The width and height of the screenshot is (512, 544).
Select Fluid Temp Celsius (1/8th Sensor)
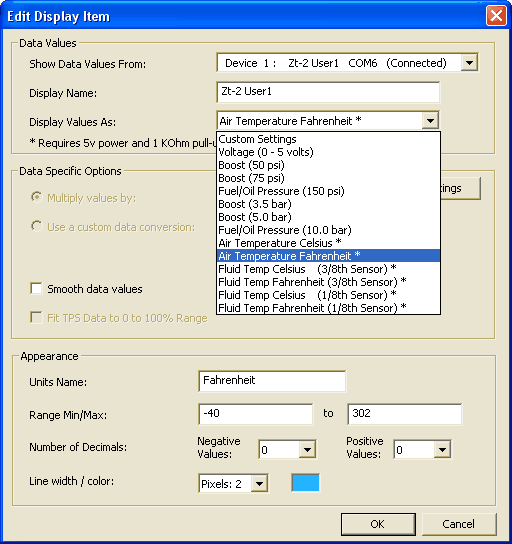328,295
